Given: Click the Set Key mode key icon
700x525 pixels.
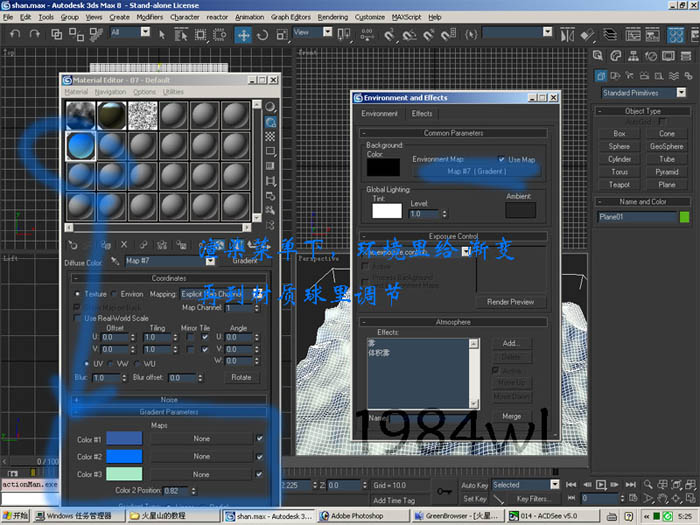Looking at the screenshot, I should [444, 491].
